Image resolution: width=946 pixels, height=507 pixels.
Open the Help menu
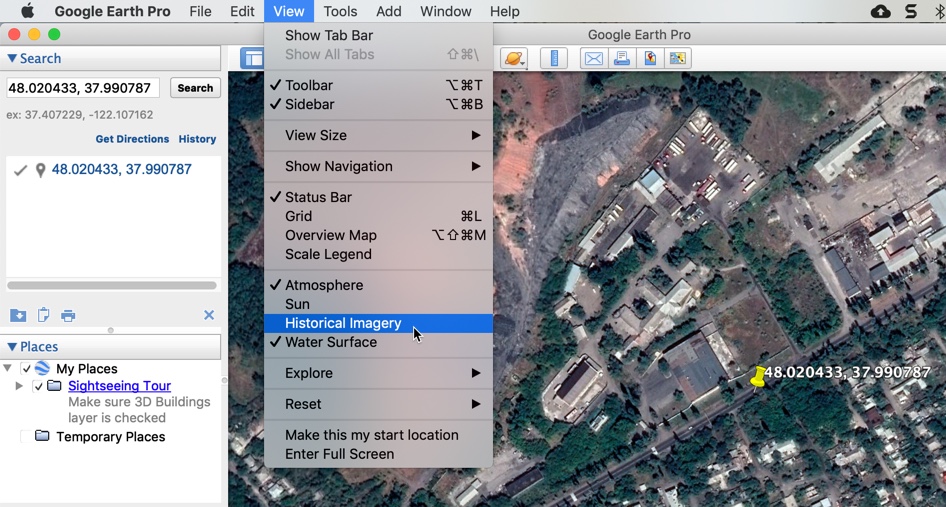504,11
